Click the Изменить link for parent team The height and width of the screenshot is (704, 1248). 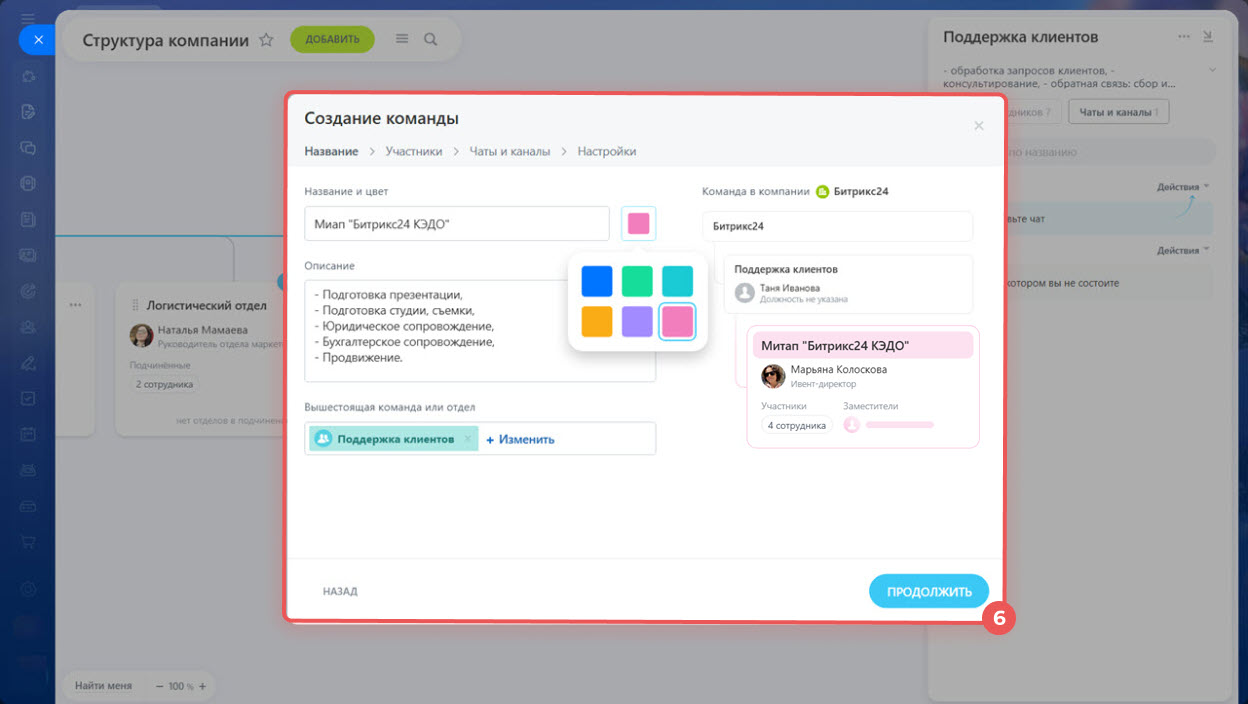pos(520,439)
